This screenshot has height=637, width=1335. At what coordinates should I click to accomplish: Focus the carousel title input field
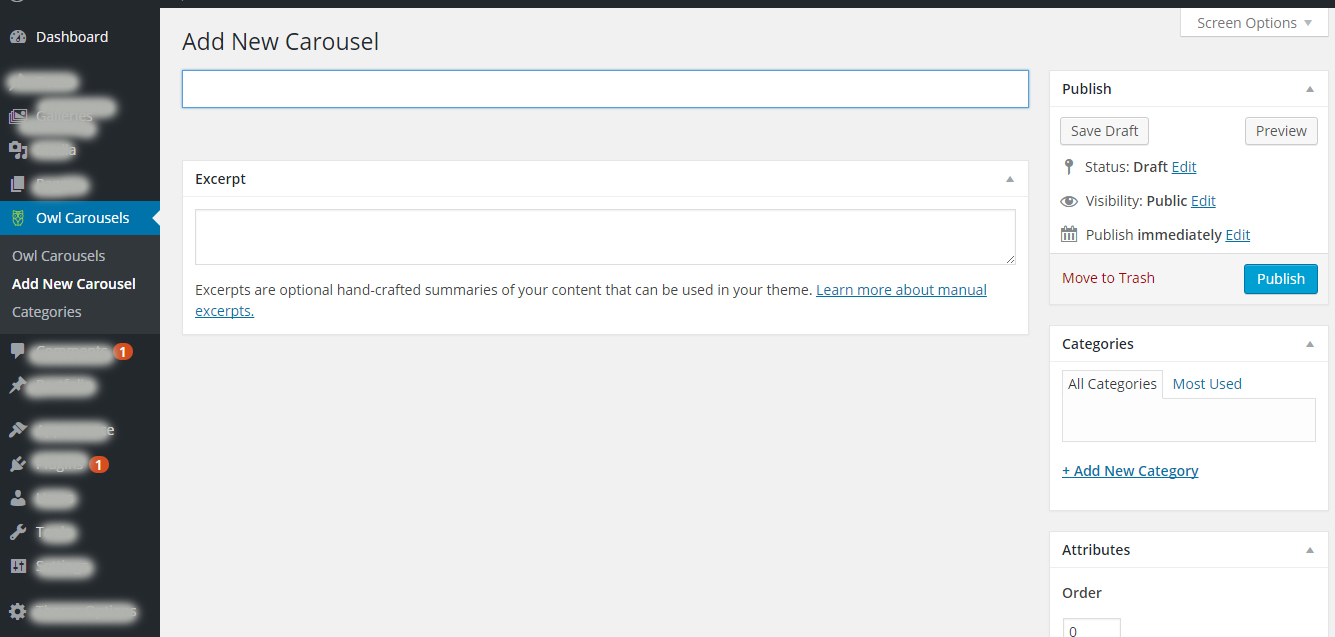[x=605, y=89]
